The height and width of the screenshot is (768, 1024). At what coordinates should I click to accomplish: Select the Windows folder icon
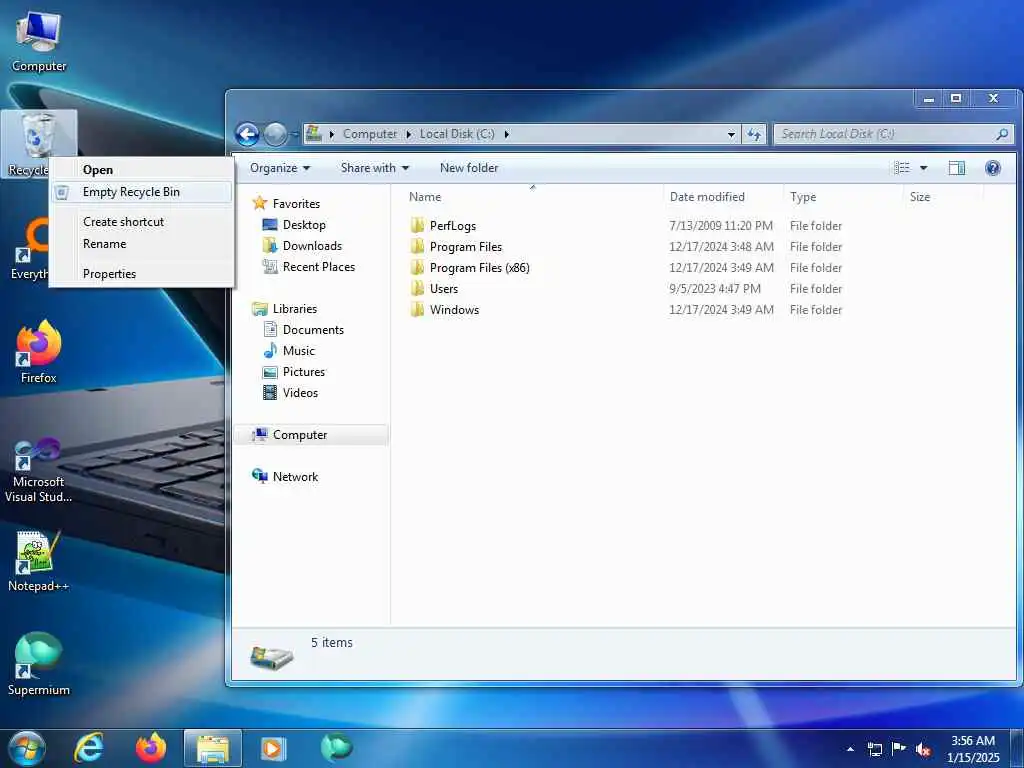418,310
